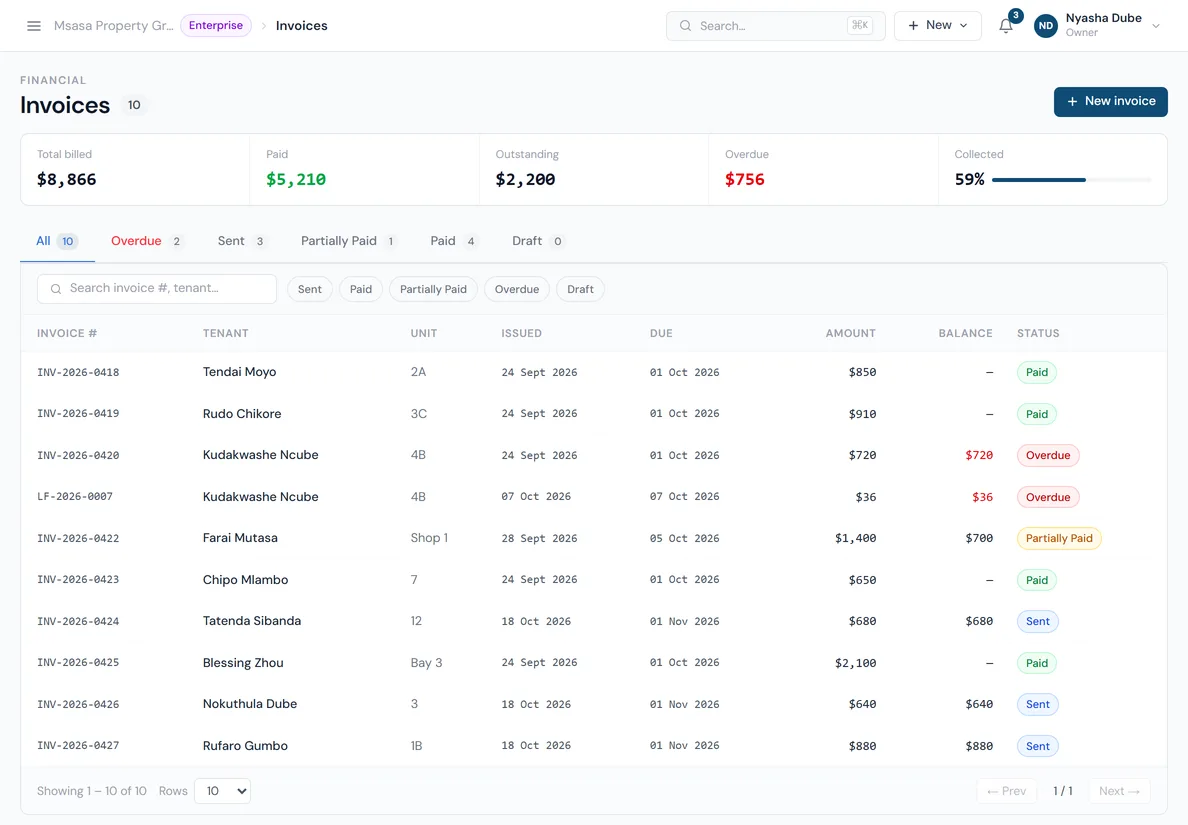Click the Status column header
This screenshot has width=1188, height=825.
coord(1038,333)
